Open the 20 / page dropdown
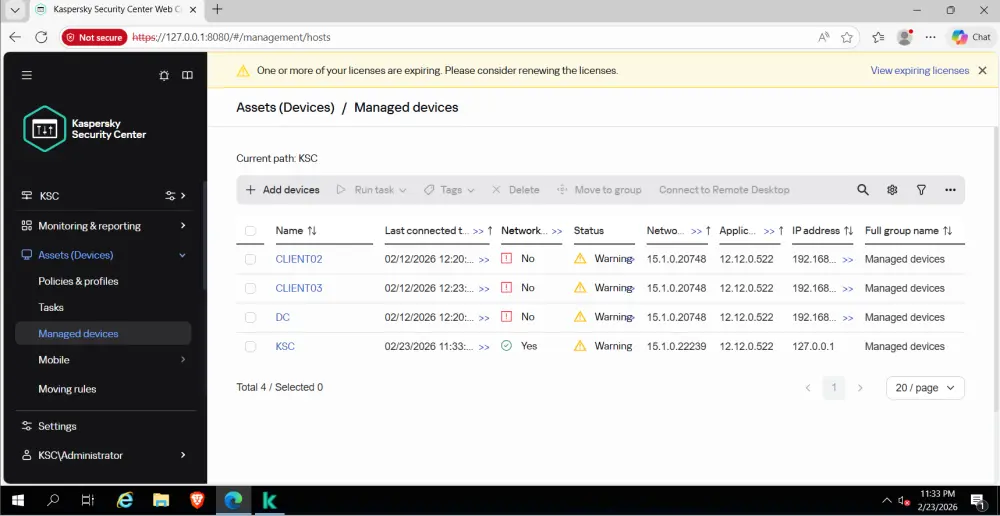 tap(925, 388)
